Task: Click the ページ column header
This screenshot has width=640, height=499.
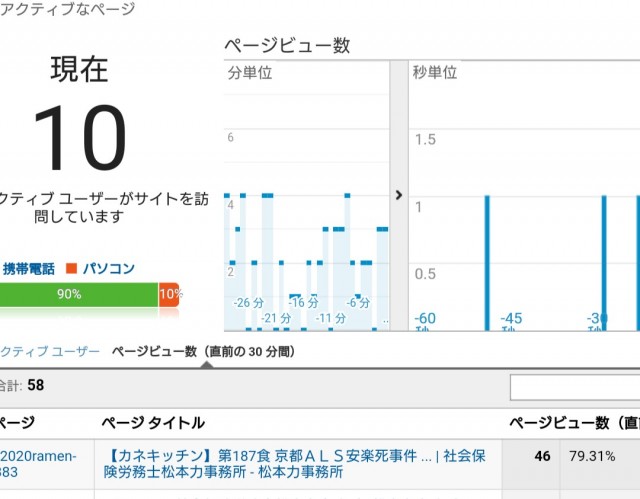Action: (x=18, y=422)
